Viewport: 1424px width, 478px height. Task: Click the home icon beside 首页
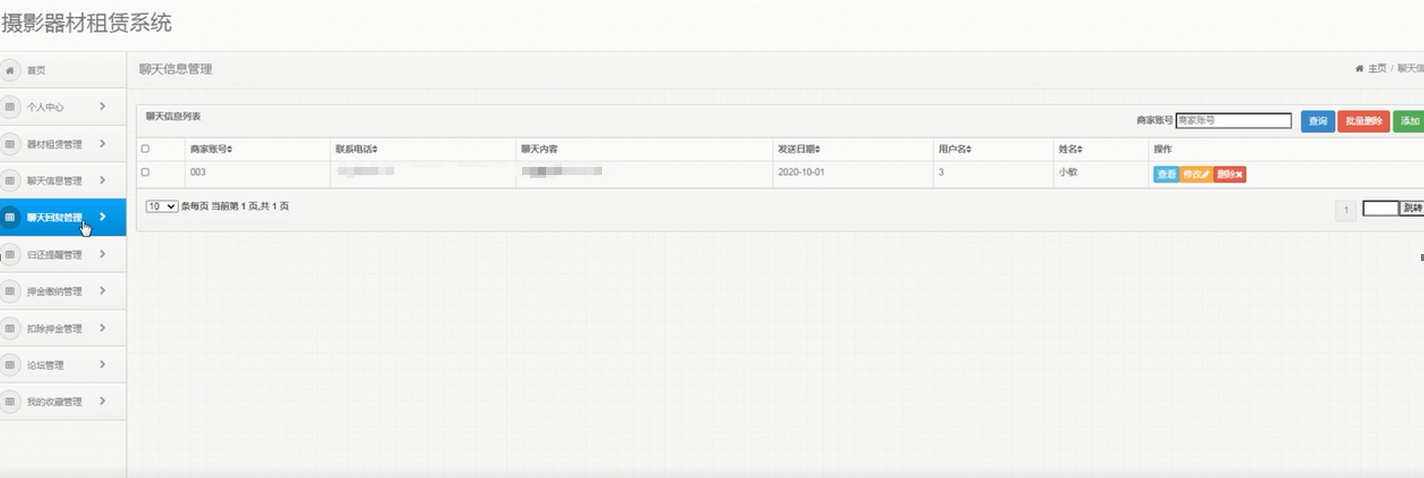pyautogui.click(x=10, y=70)
